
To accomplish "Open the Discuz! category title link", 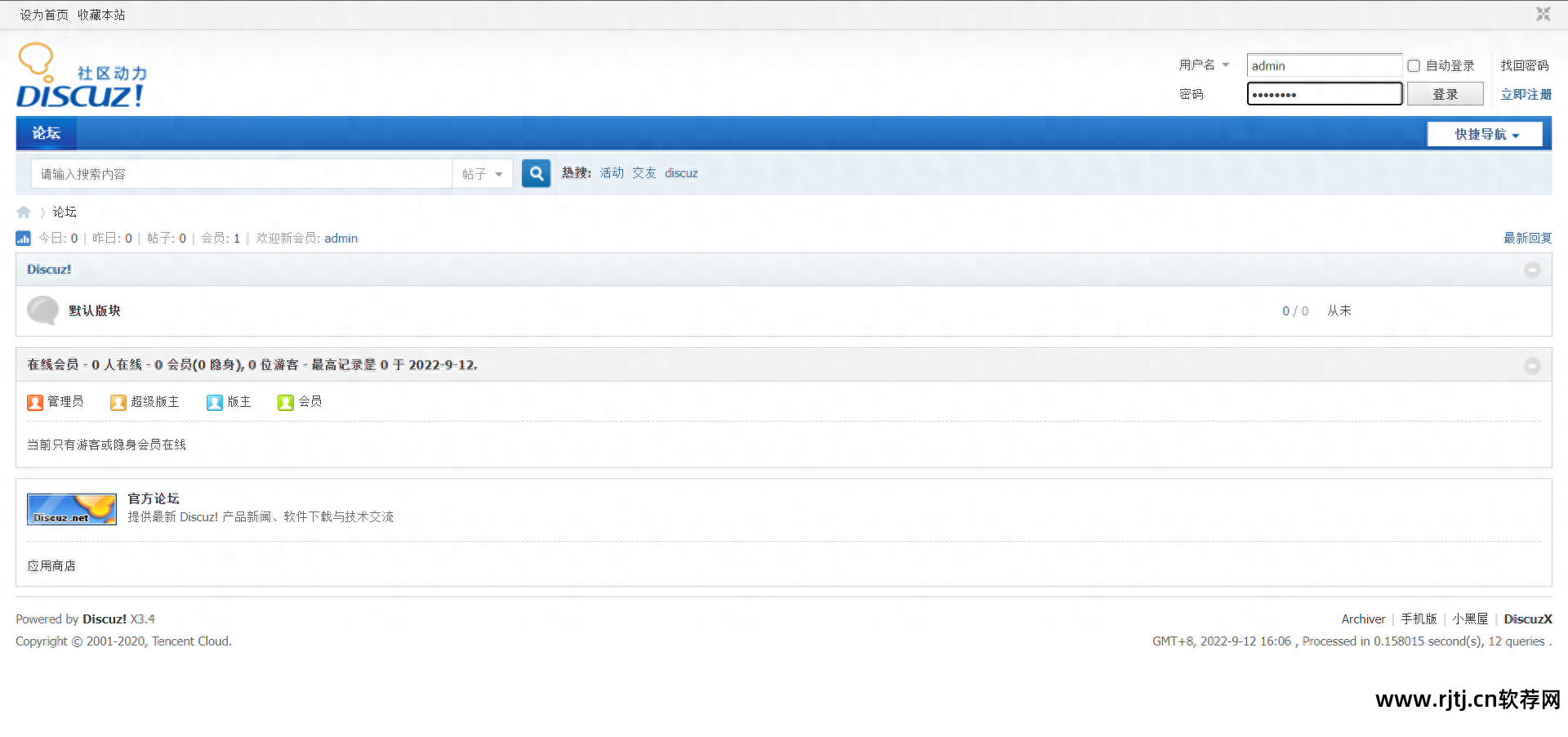I will click(49, 269).
